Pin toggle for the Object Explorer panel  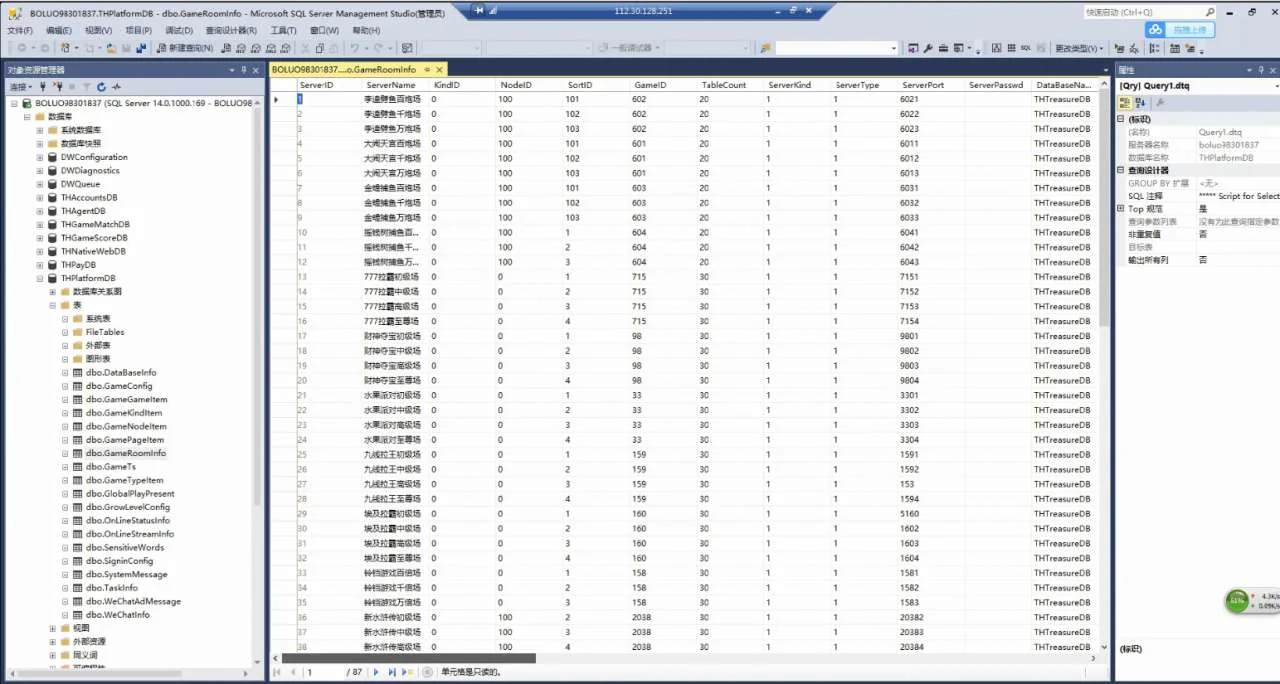(244, 70)
